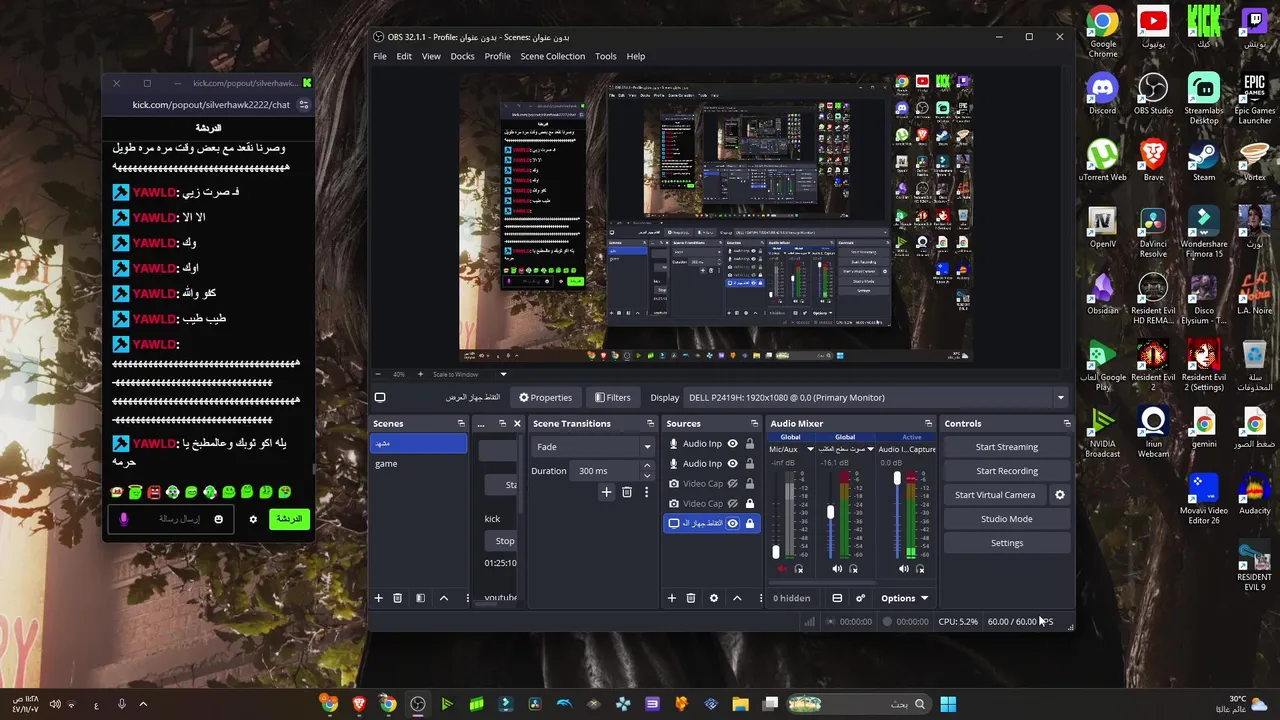Lock the topmost Audio Inp source
Screen dimensions: 1280x720
[x=750, y=443]
